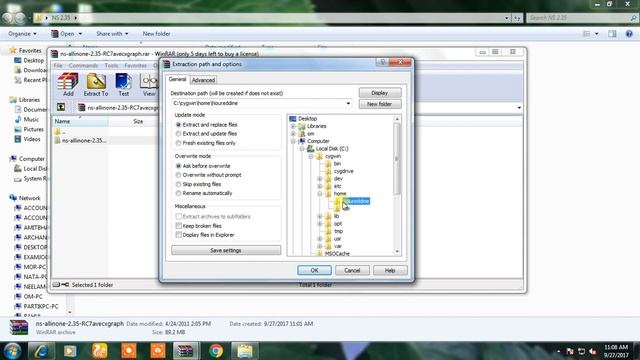Image resolution: width=640 pixels, height=360 pixels.
Task: Click the View toolbar icon in WinRAR
Action: coord(149,84)
